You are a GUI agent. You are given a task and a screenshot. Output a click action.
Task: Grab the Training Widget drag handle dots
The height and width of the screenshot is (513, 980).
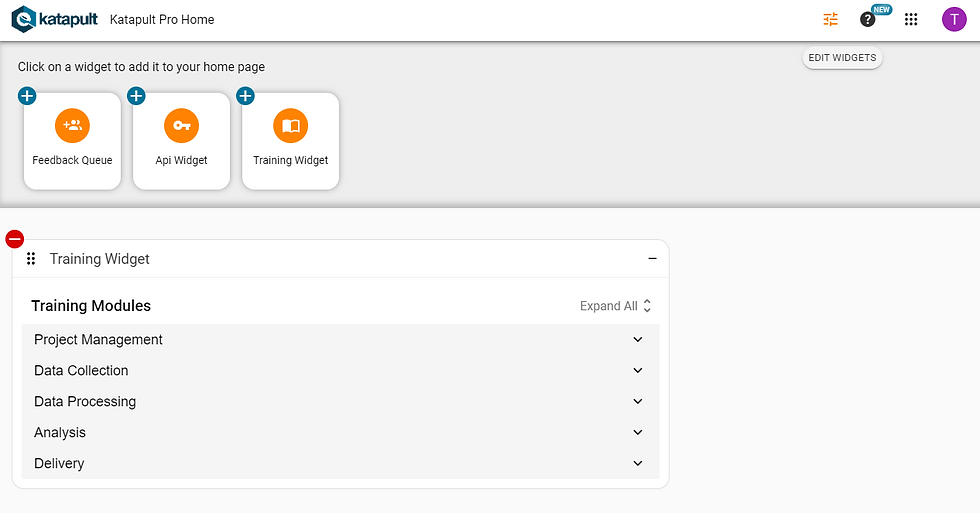click(31, 259)
